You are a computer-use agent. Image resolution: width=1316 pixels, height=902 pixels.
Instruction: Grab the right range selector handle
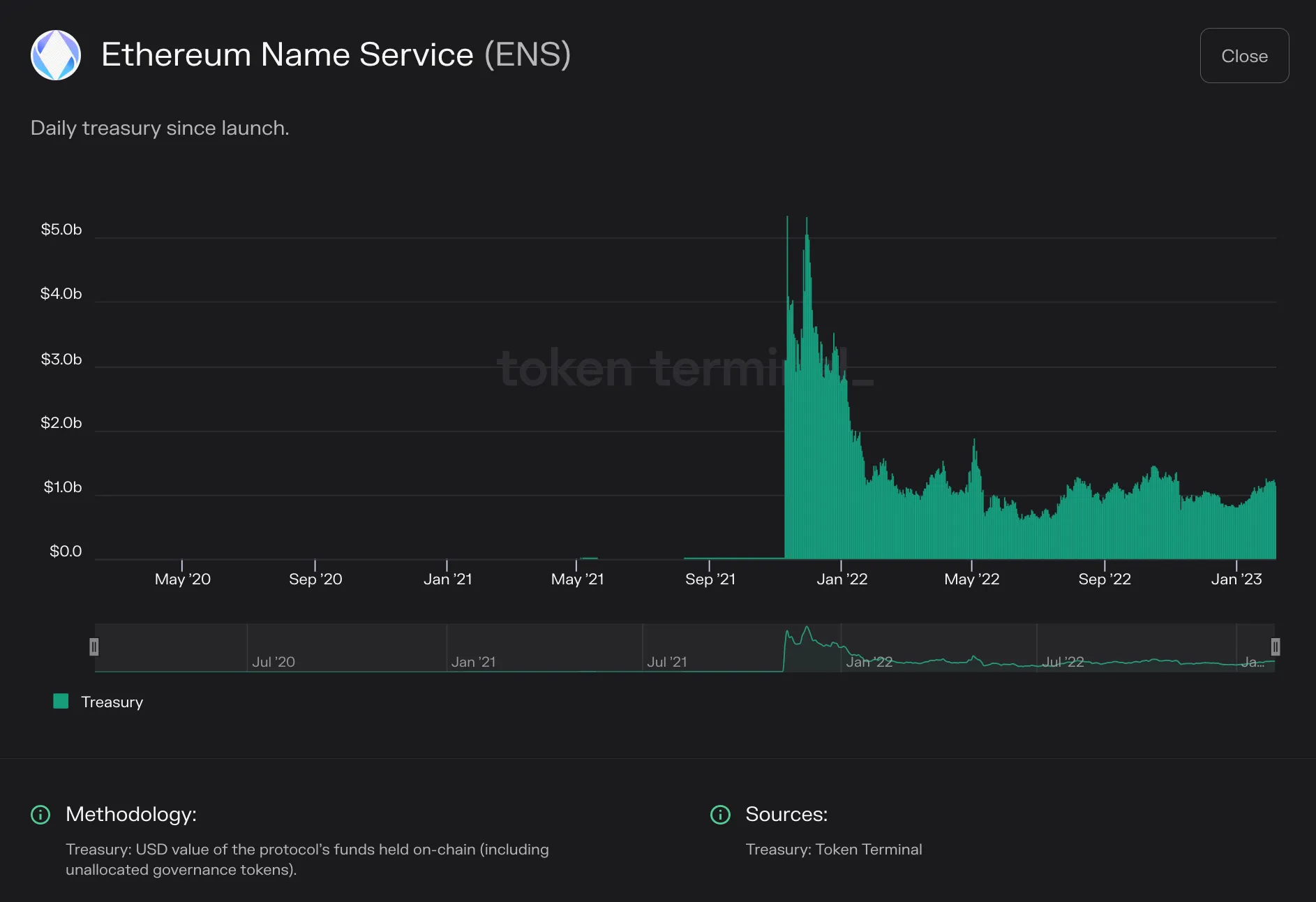[x=1275, y=647]
